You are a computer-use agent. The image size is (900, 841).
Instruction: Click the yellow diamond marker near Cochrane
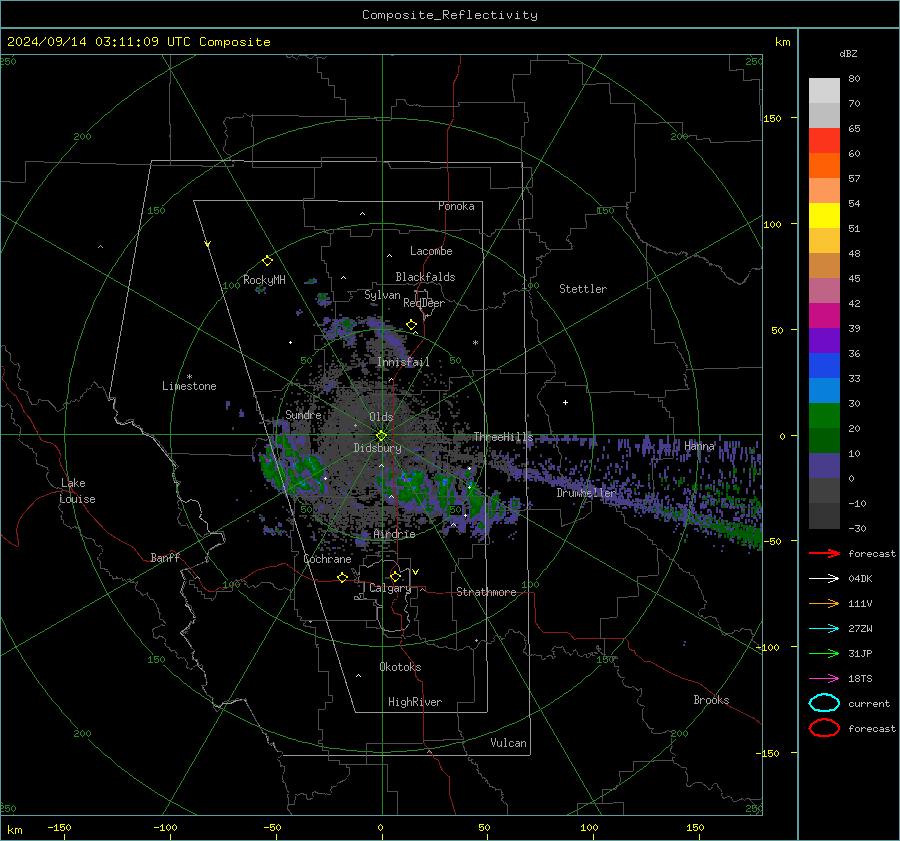(x=342, y=578)
